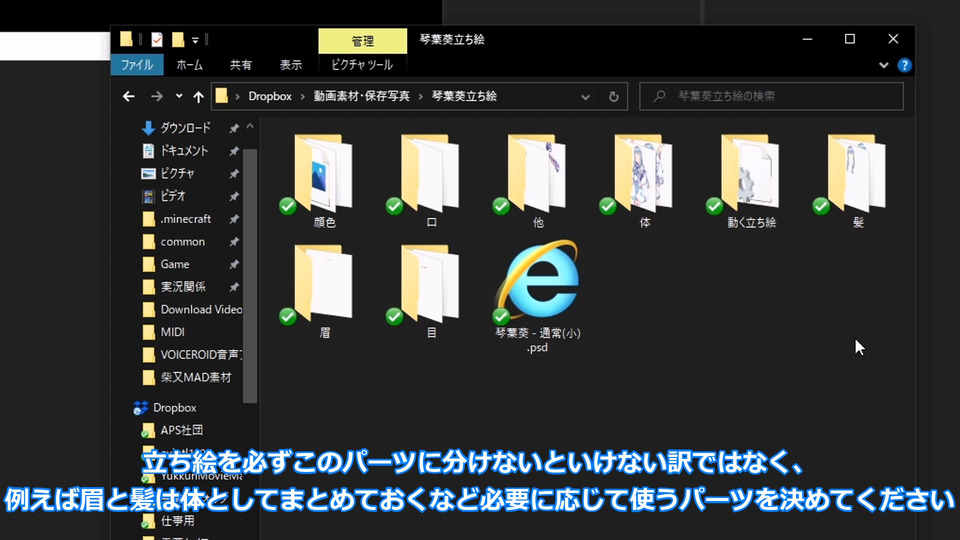Open the 体 folder
Viewport: 960px width, 540px height.
point(644,181)
